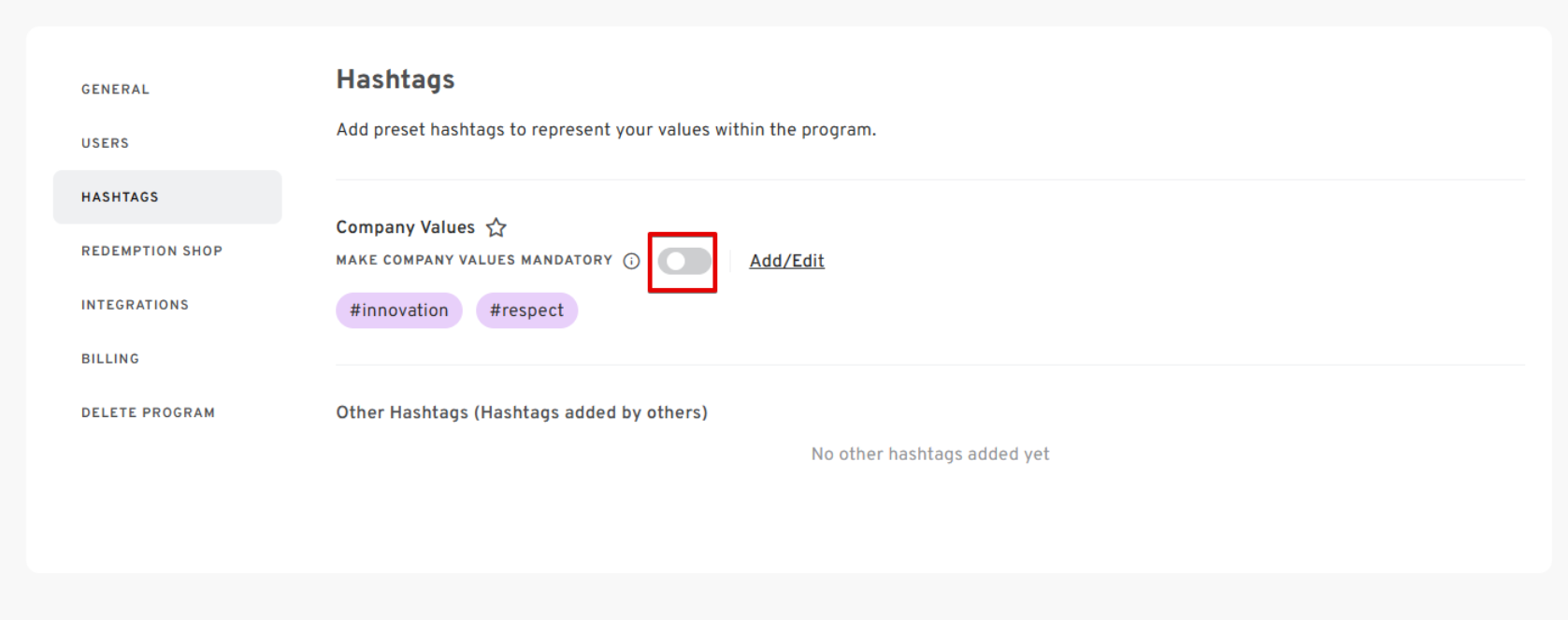
Task: Select the Hashtags sidebar item
Action: (x=120, y=197)
